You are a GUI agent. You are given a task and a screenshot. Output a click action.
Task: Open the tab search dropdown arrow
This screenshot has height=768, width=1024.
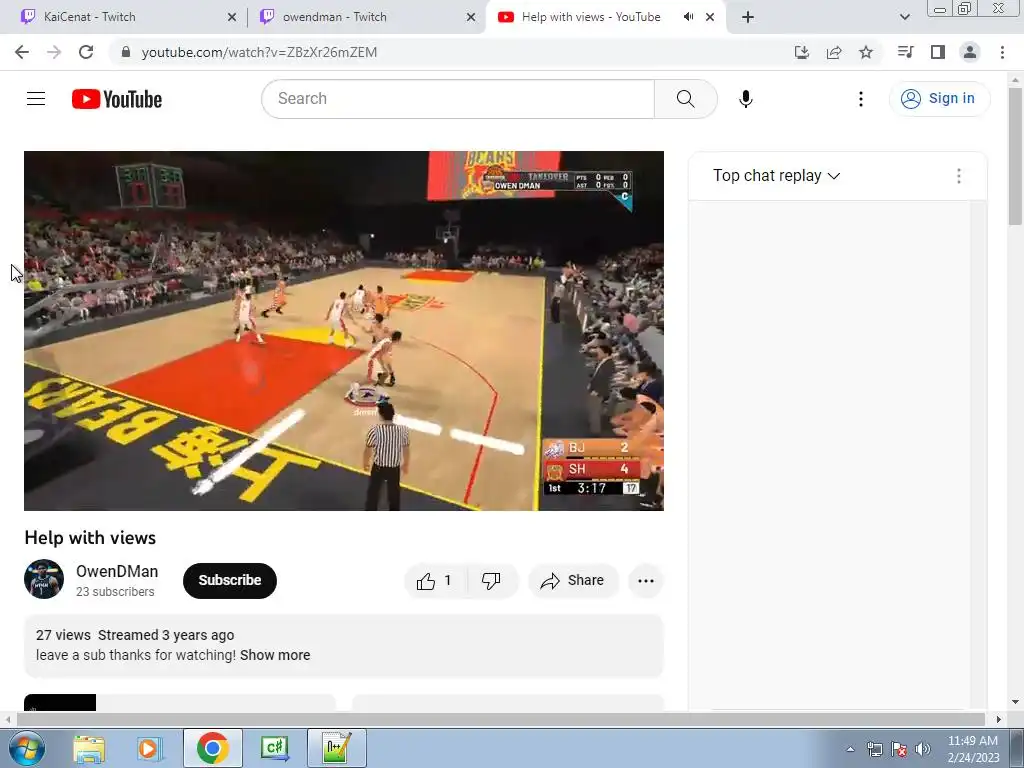pos(904,17)
